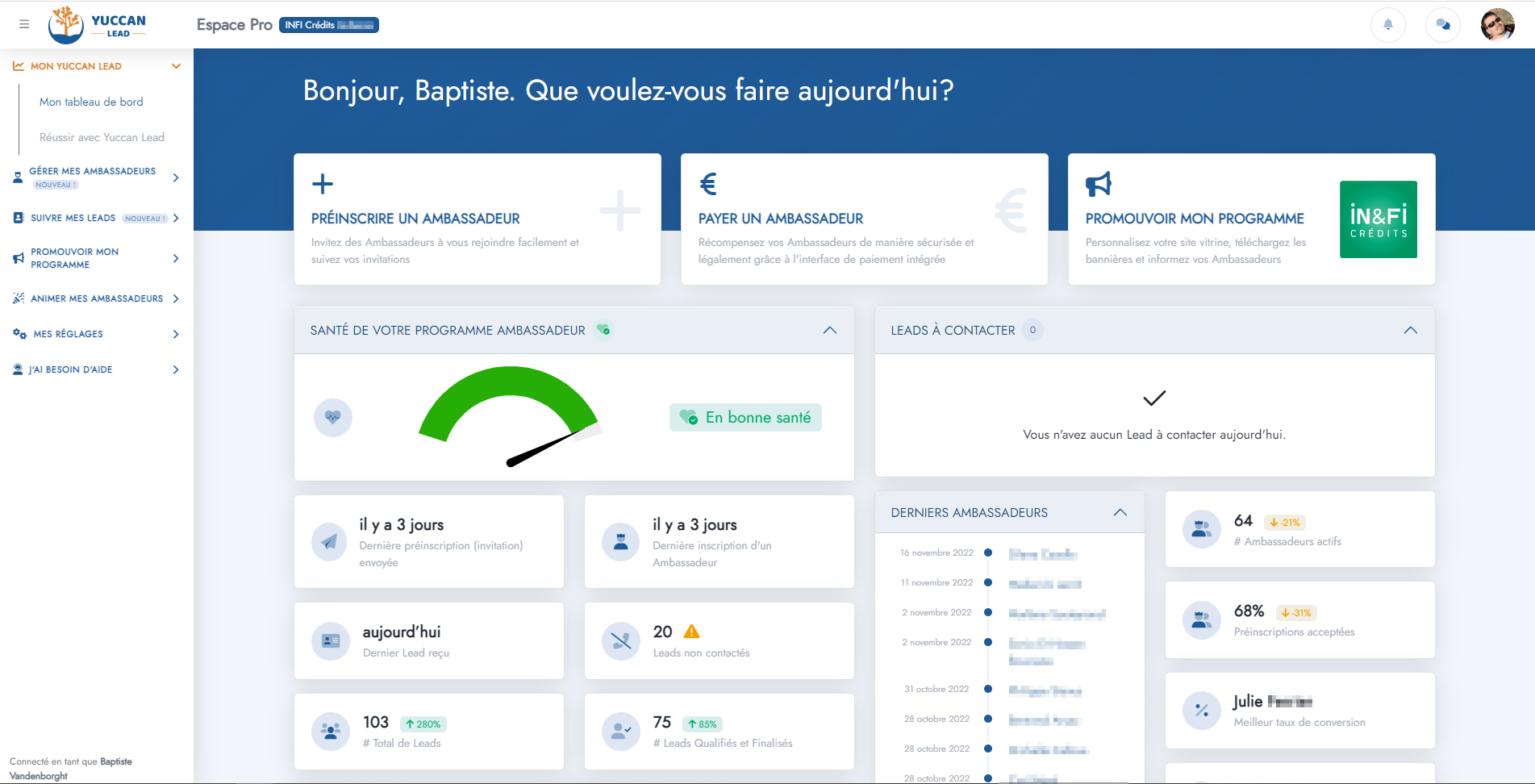Collapse the Mon Yuccan Lead menu section
This screenshot has height=784, width=1535.
[x=177, y=66]
